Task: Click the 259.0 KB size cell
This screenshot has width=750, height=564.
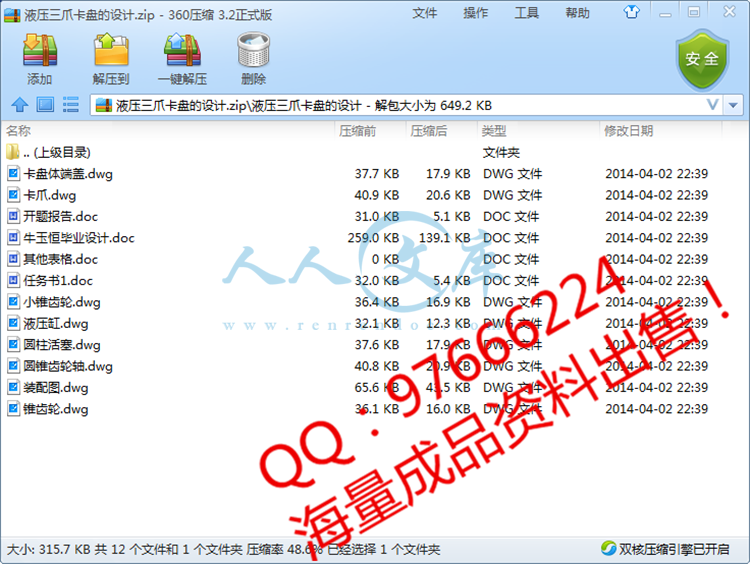Action: click(x=374, y=238)
